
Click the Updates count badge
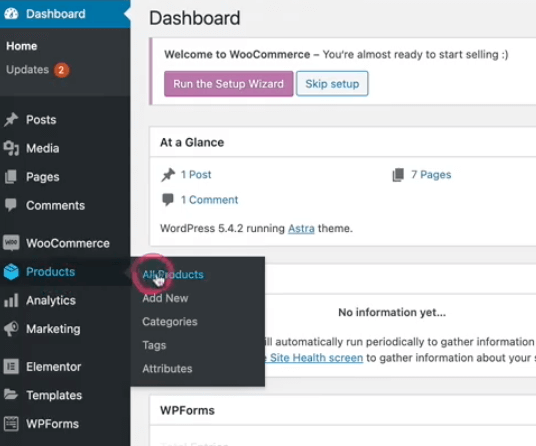61,70
